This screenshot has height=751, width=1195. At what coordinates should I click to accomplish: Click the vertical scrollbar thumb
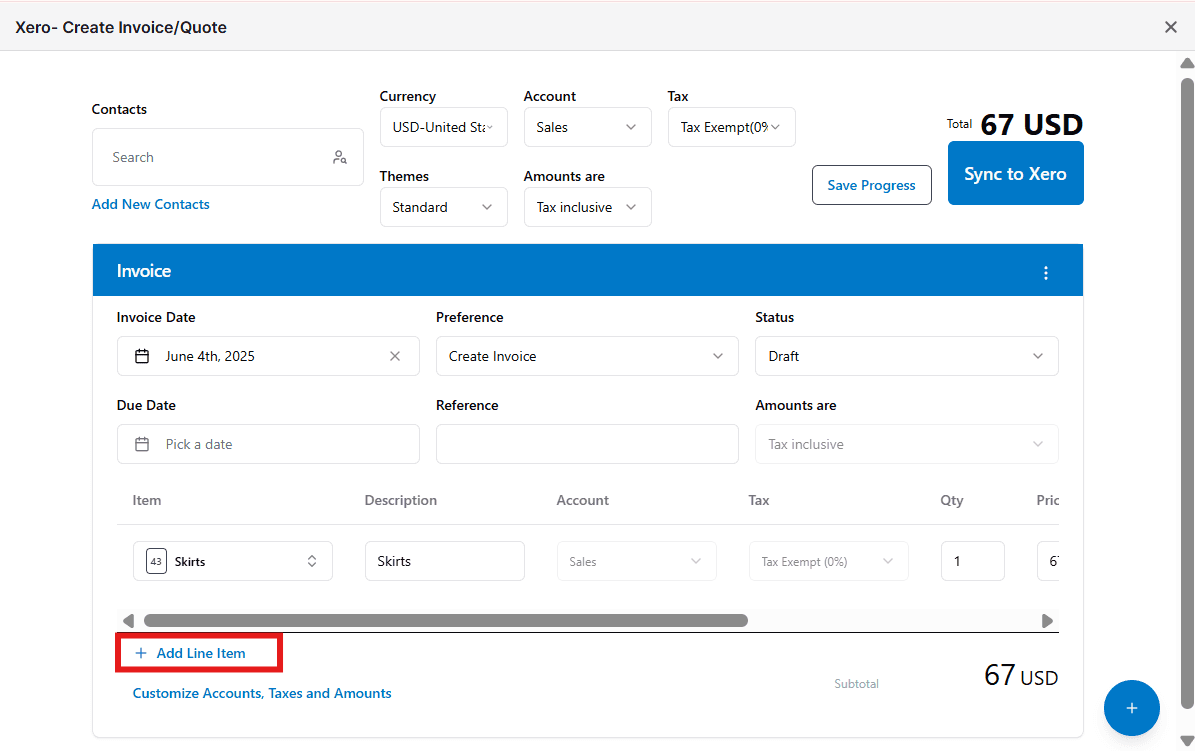(1187, 393)
